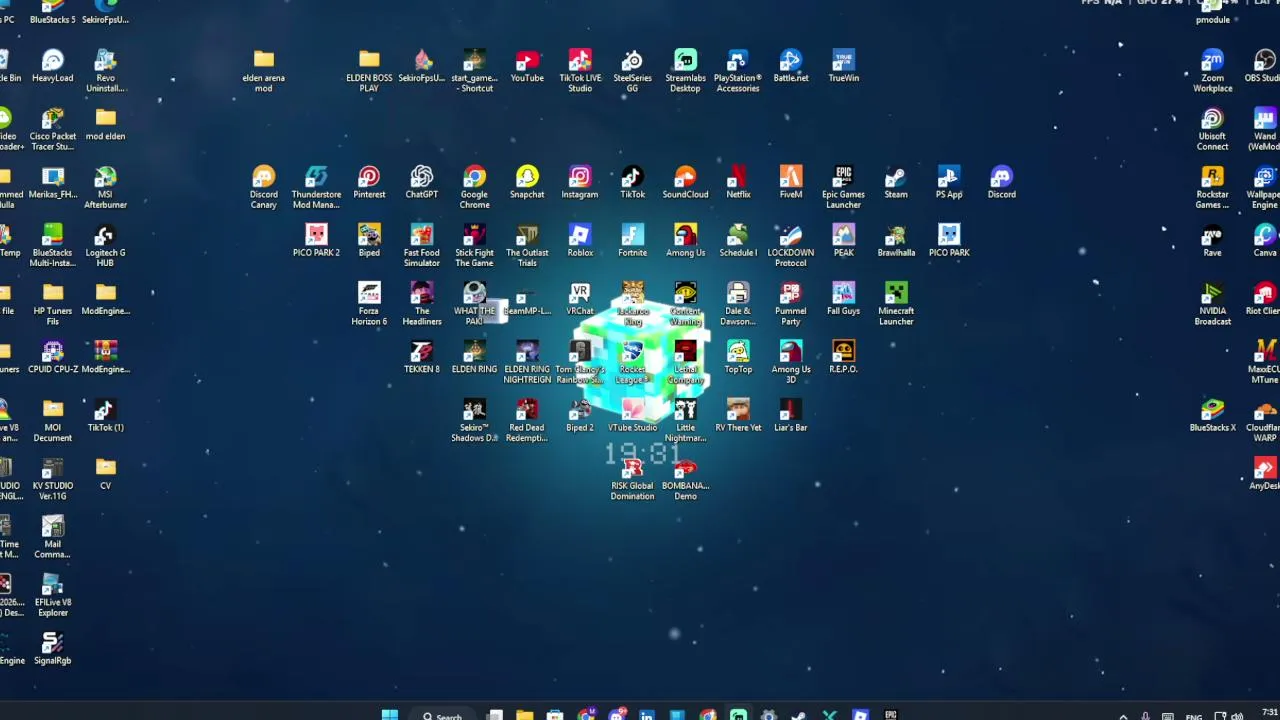Viewport: 1280px width, 720px height.
Task: Open Streamlabs Desktop shortcut
Action: [x=685, y=70]
